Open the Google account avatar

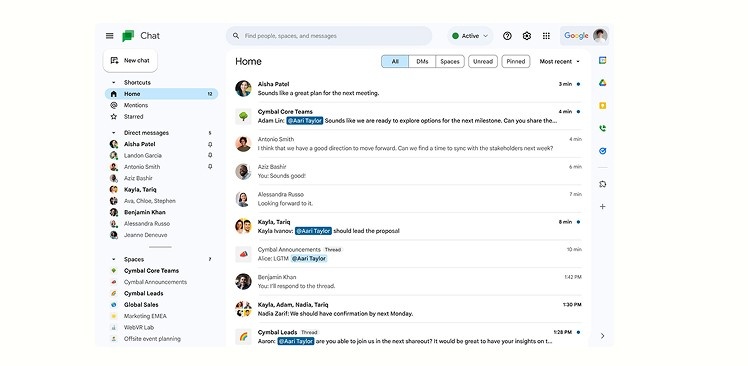pos(600,36)
